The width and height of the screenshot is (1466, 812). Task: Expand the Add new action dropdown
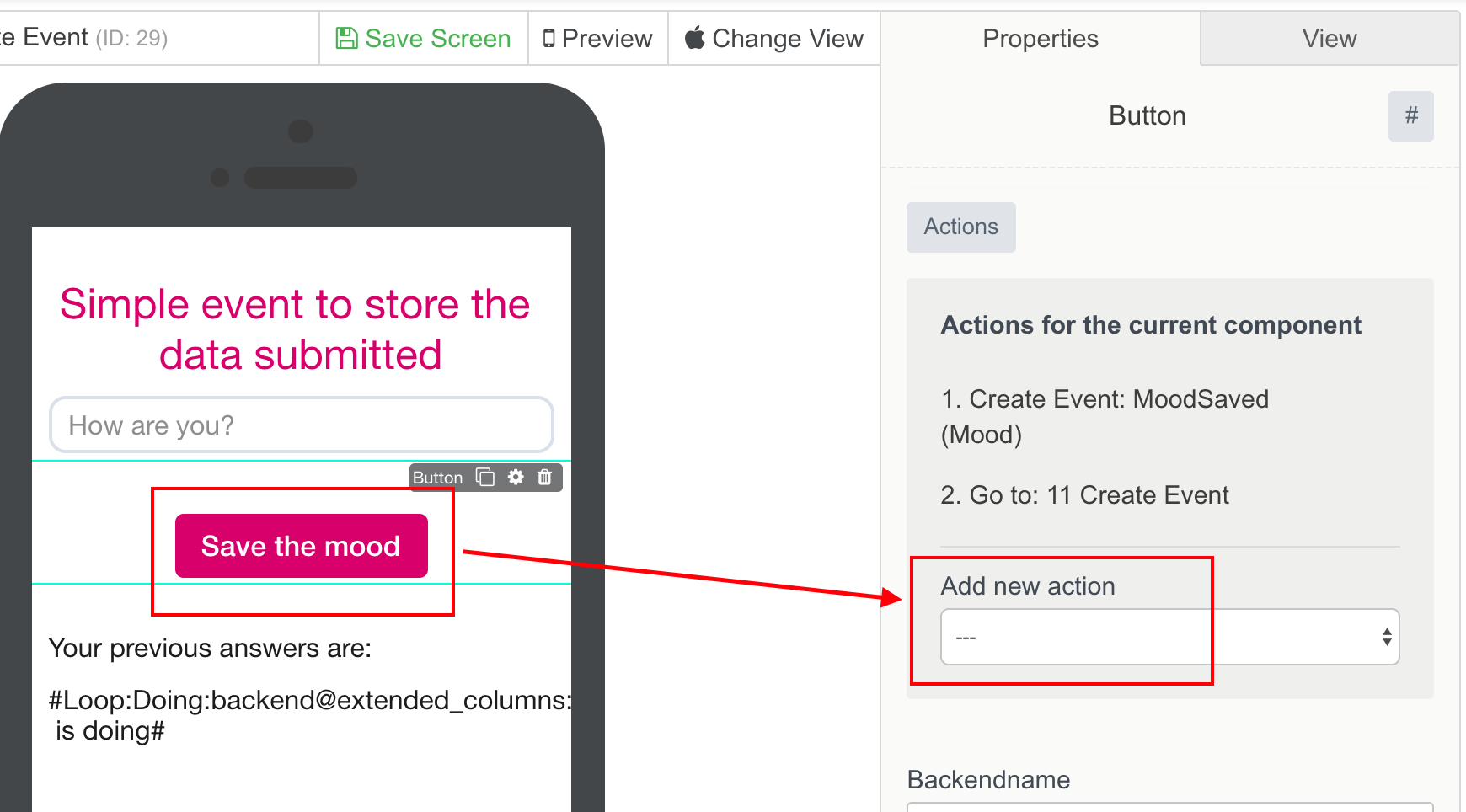[1169, 637]
